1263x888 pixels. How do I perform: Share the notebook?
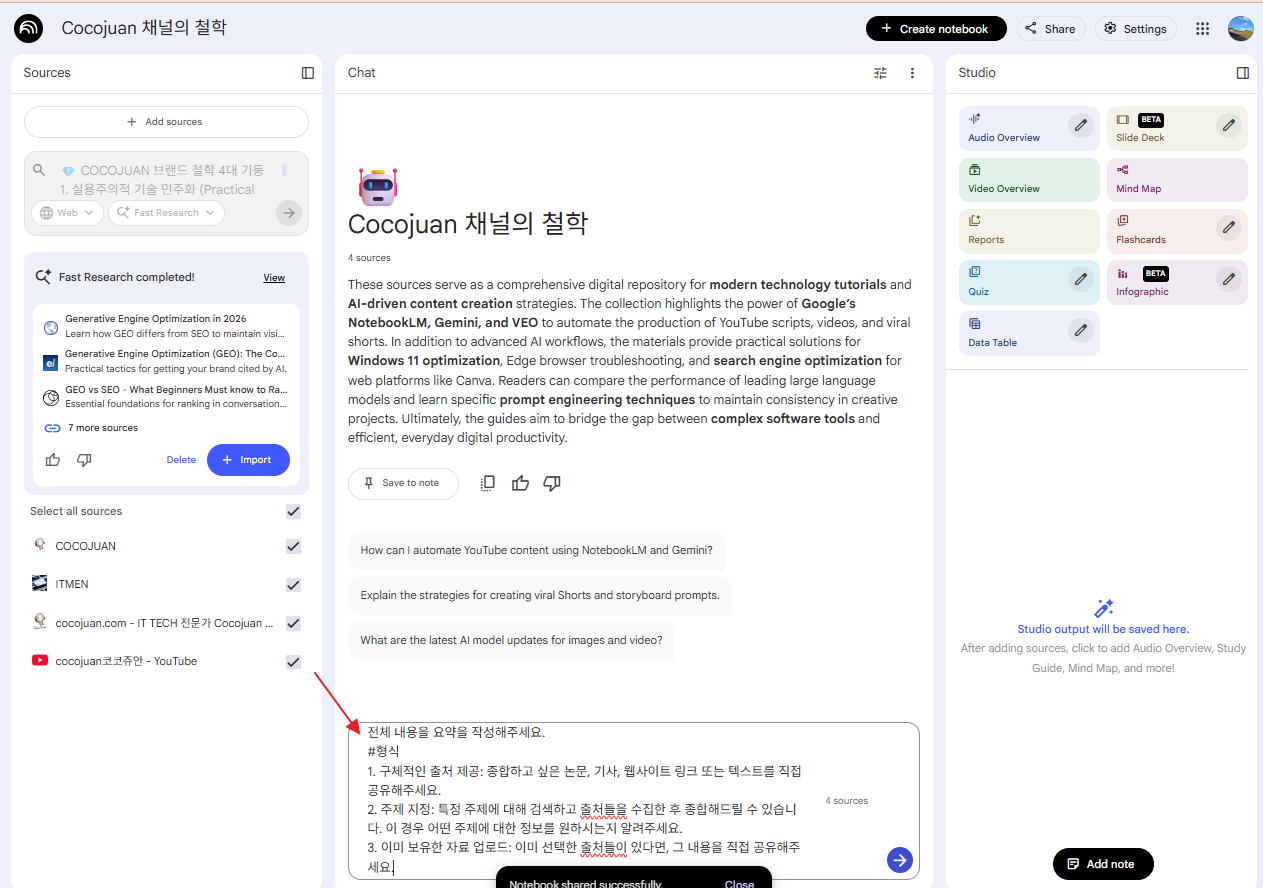pos(1051,29)
